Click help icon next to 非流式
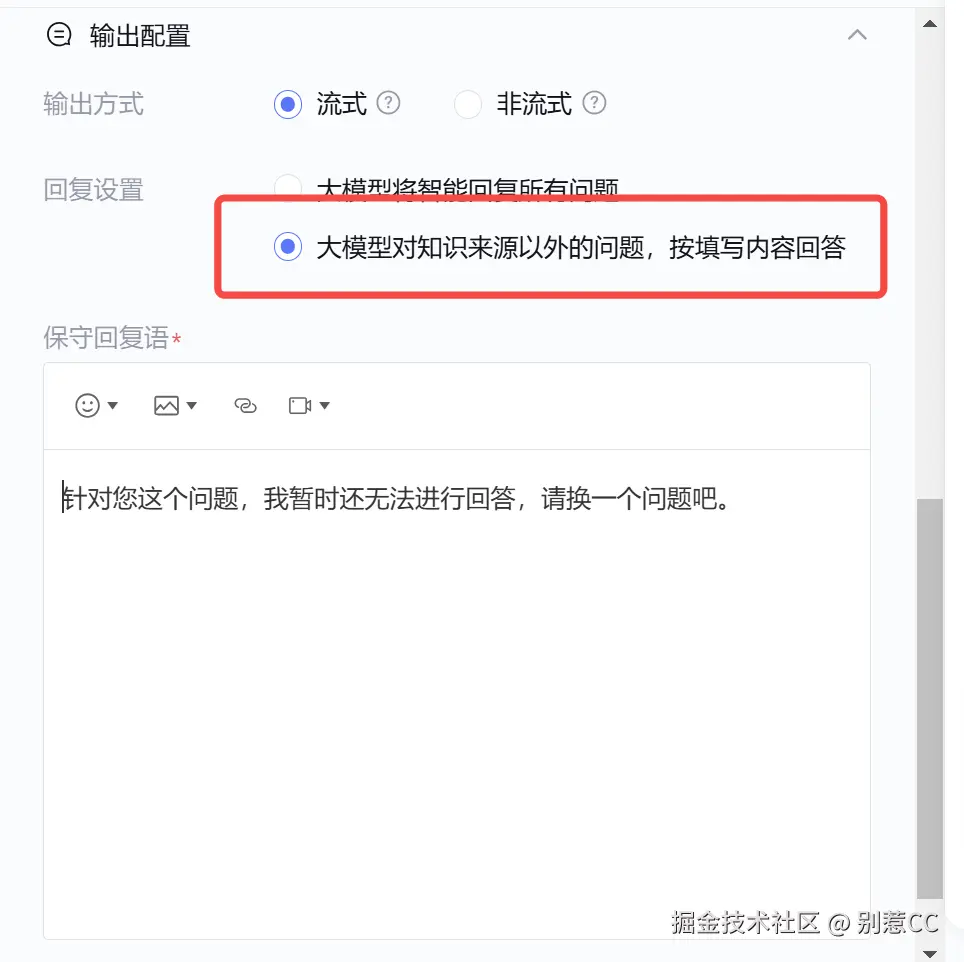This screenshot has height=962, width=964. coord(594,103)
